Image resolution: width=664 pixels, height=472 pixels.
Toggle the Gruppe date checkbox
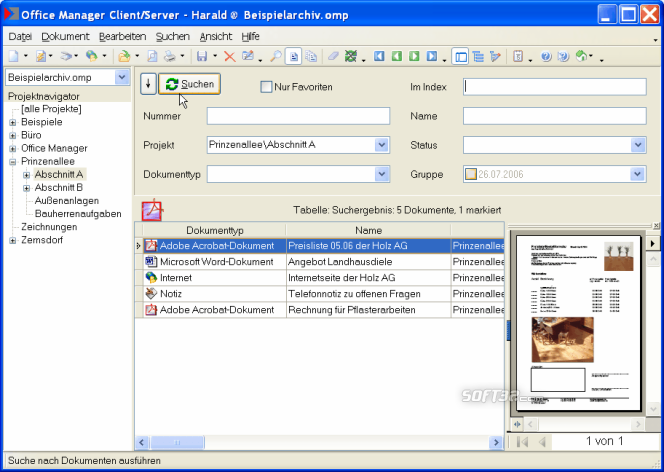(470, 174)
